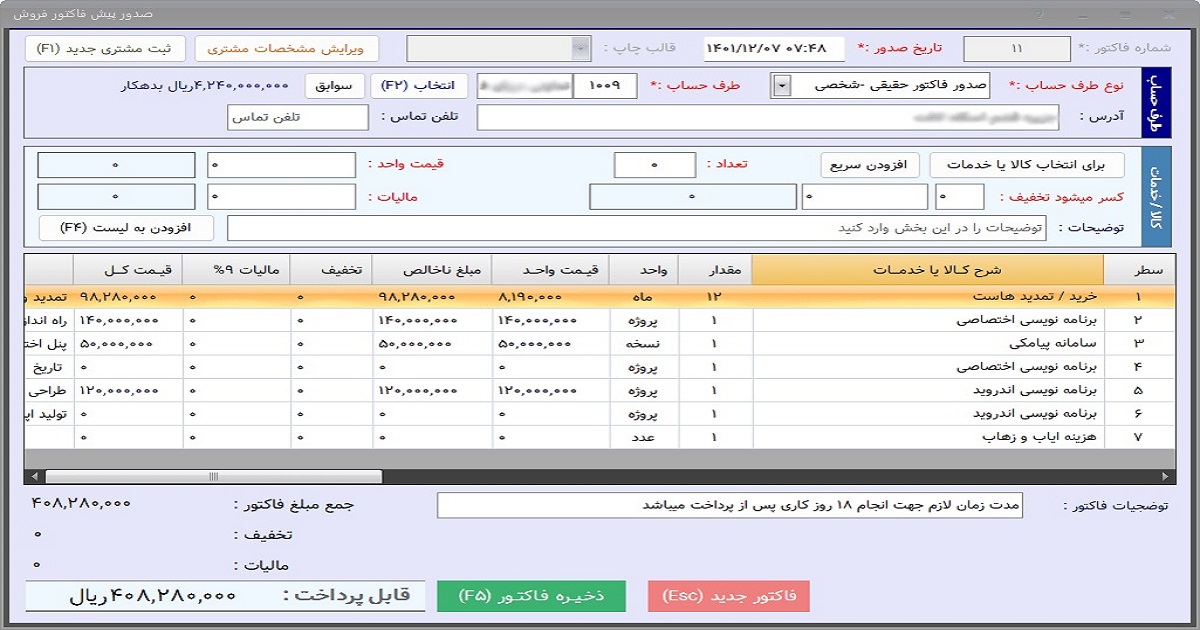The height and width of the screenshot is (630, 1200).
Task: Click the horizontal scrollbar thumb under the table
Action: click(x=213, y=477)
